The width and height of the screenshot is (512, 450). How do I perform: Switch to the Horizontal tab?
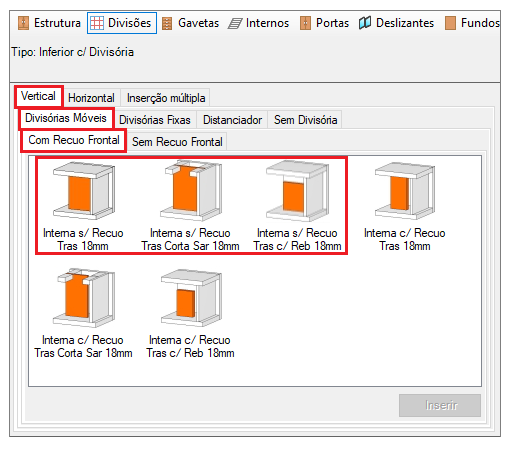(x=91, y=98)
